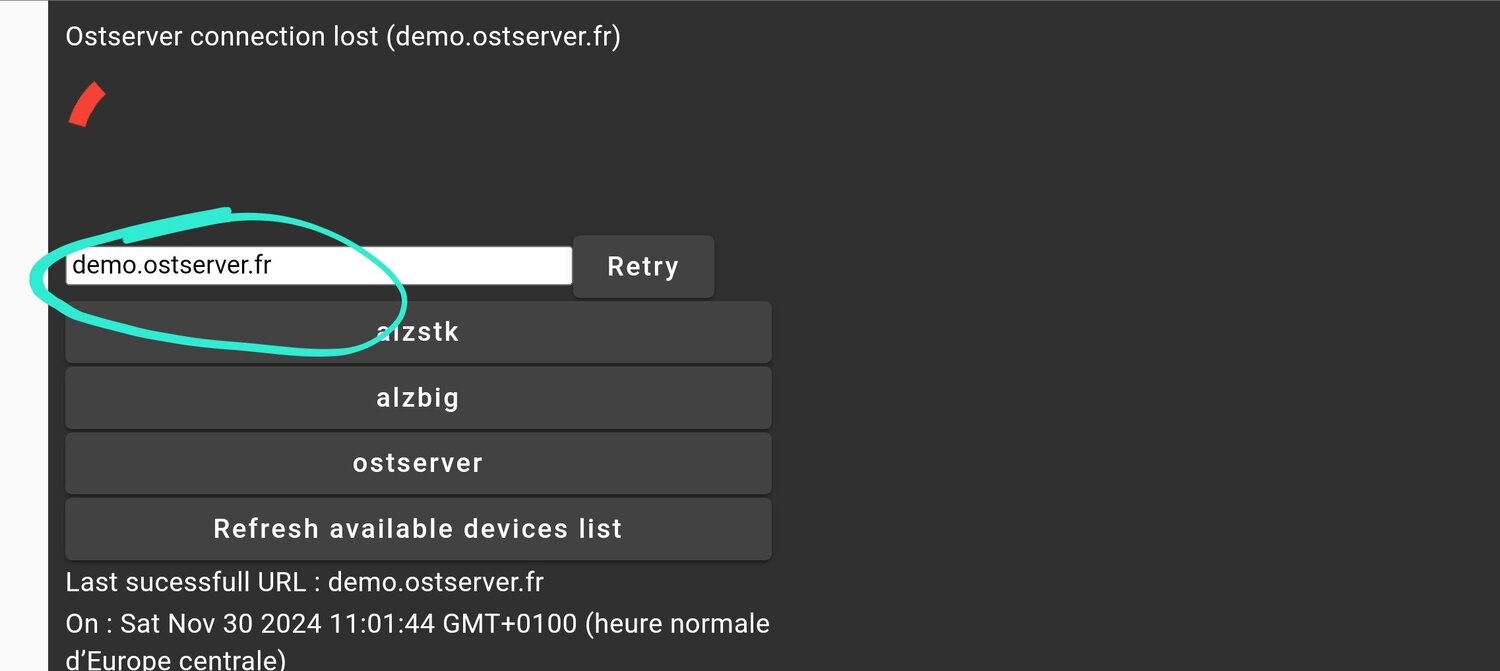Click the Ostserver connection lost message
1500x671 pixels.
click(342, 36)
